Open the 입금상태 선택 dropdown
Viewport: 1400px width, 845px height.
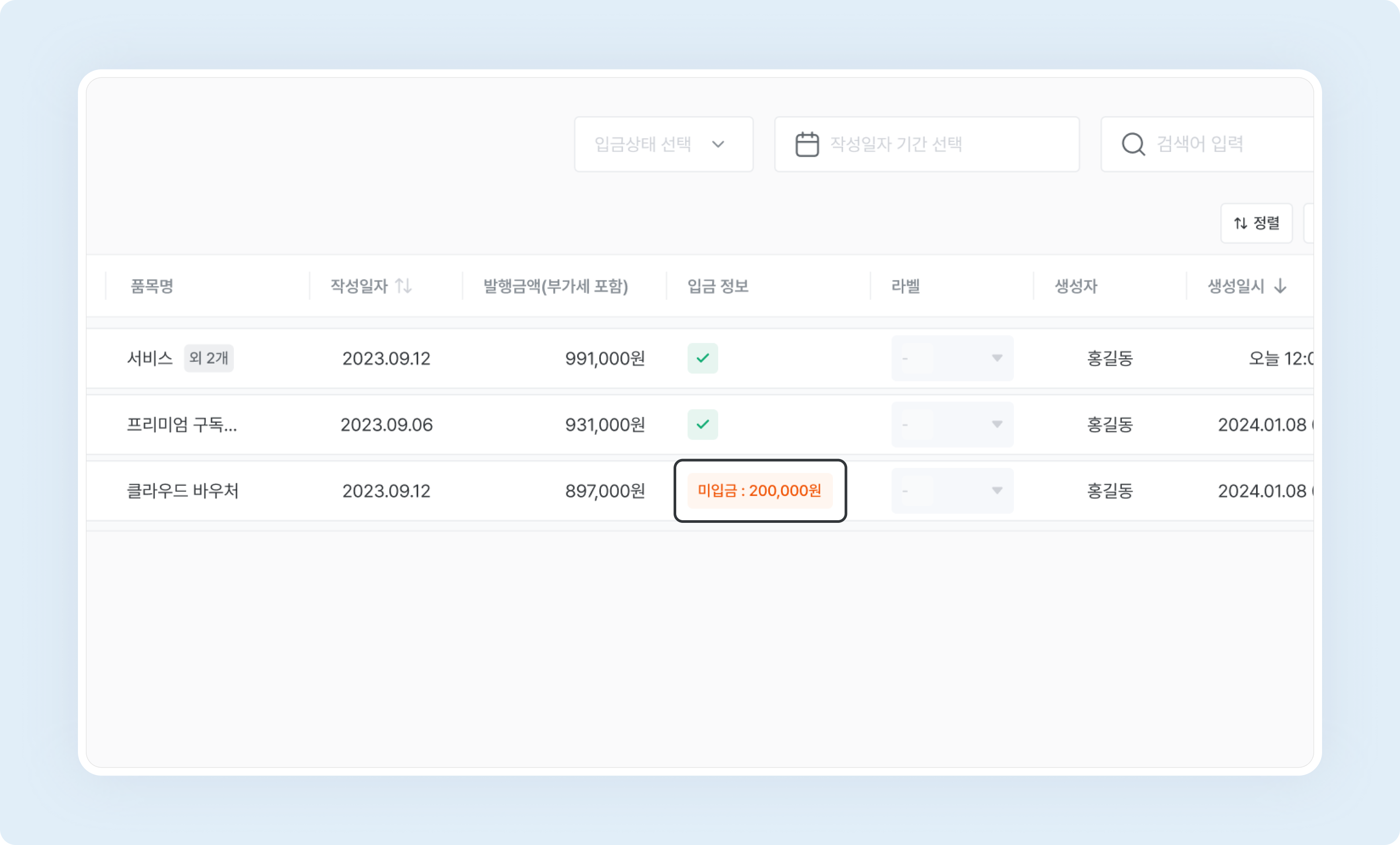(x=663, y=144)
